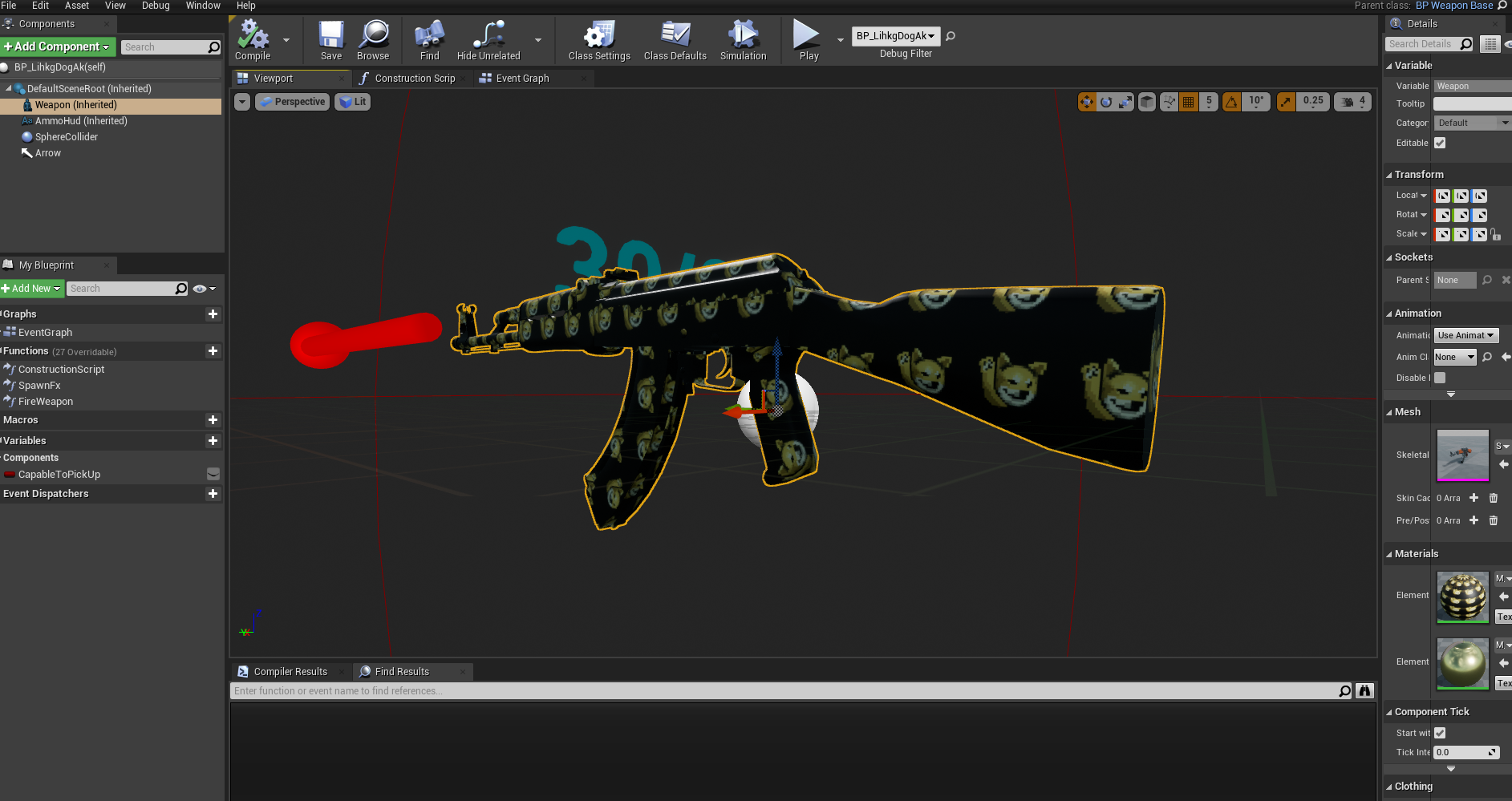This screenshot has width=1512, height=801.
Task: Open BP_LihkgDogAk debug filter dropdown
Action: 895,36
